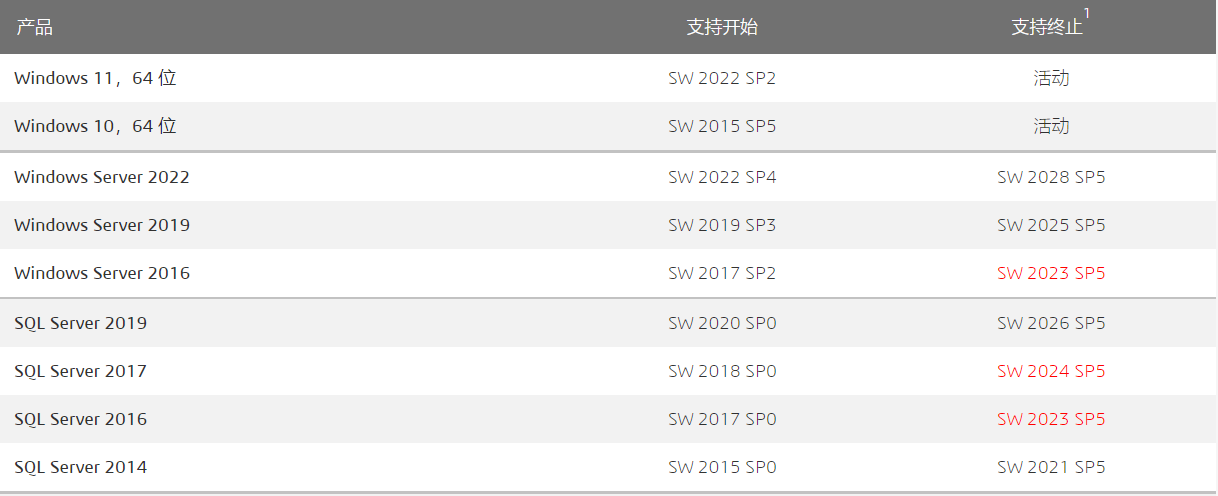Click the SQL Server 2014 product cell
Image resolution: width=1218 pixels, height=496 pixels.
click(81, 467)
